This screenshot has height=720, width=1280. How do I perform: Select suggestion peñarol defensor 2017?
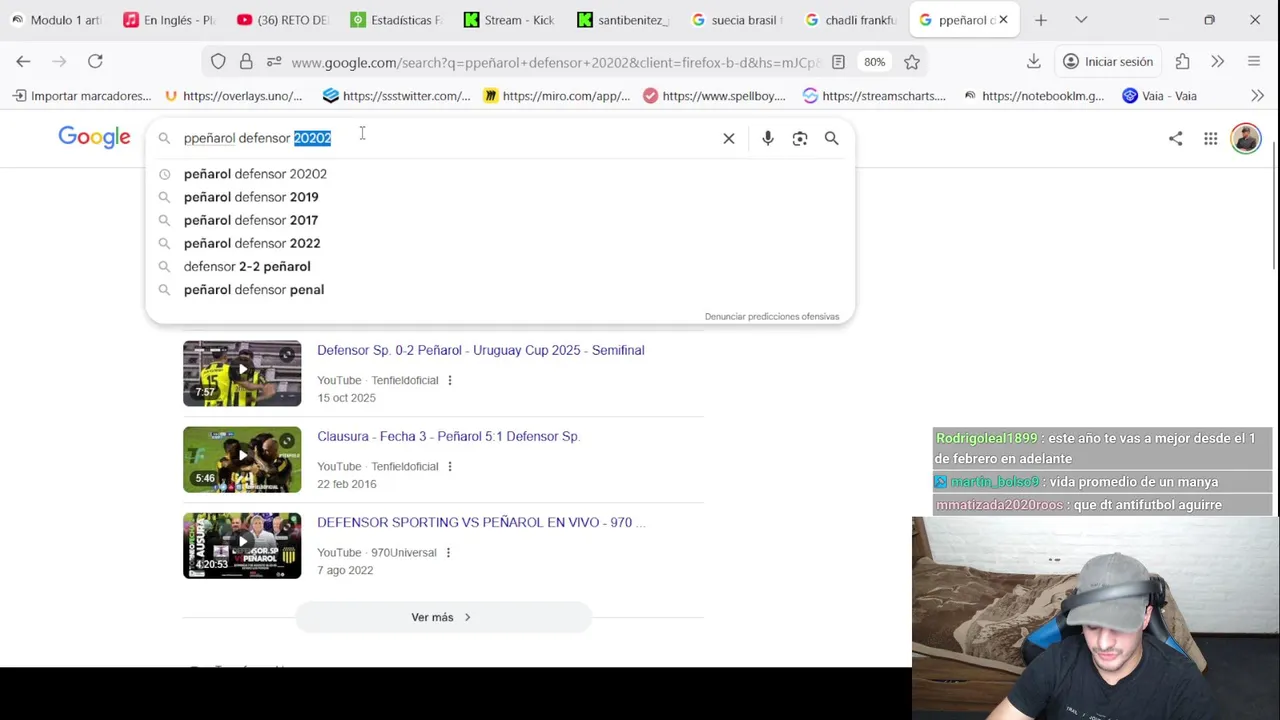click(x=251, y=220)
